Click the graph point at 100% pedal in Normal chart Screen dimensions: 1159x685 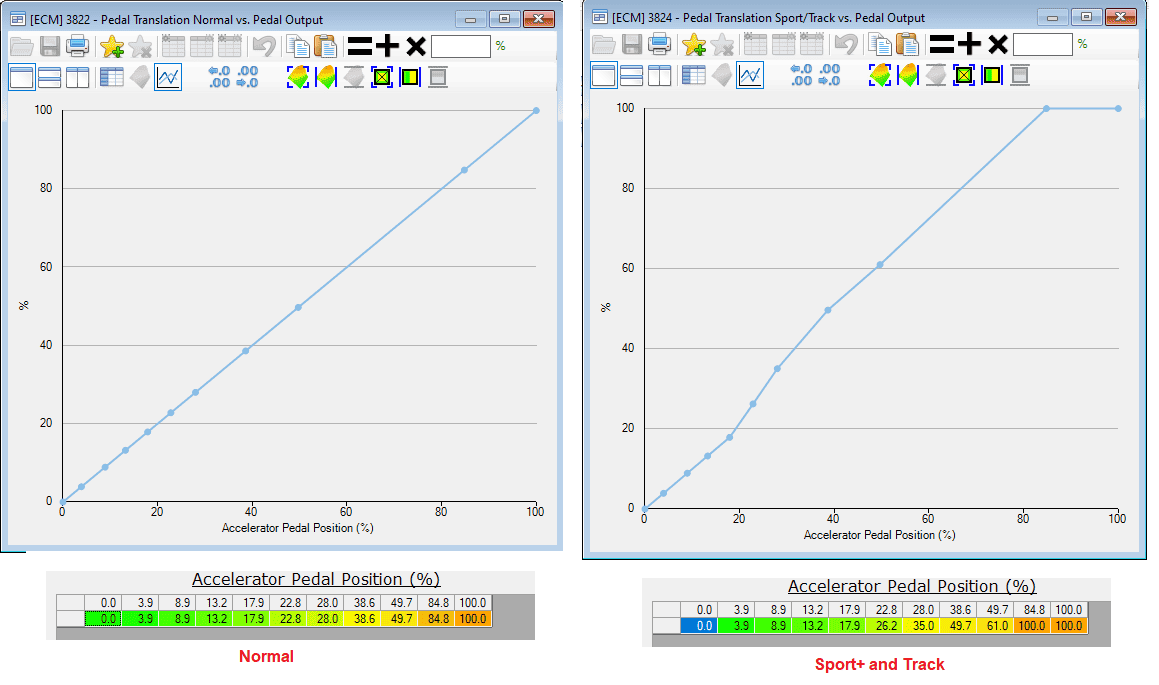pos(536,111)
